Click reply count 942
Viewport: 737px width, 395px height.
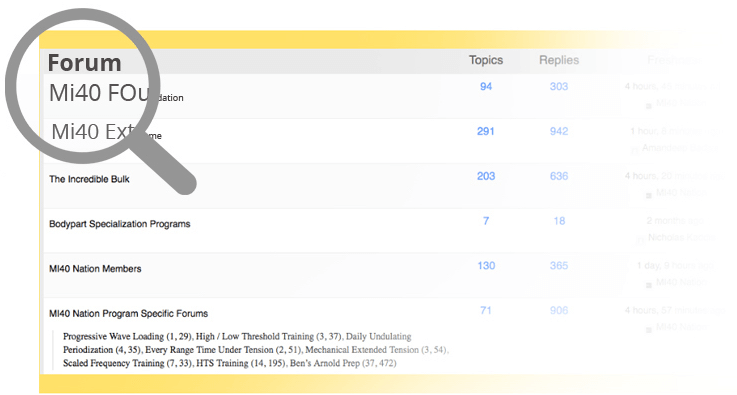click(x=559, y=131)
